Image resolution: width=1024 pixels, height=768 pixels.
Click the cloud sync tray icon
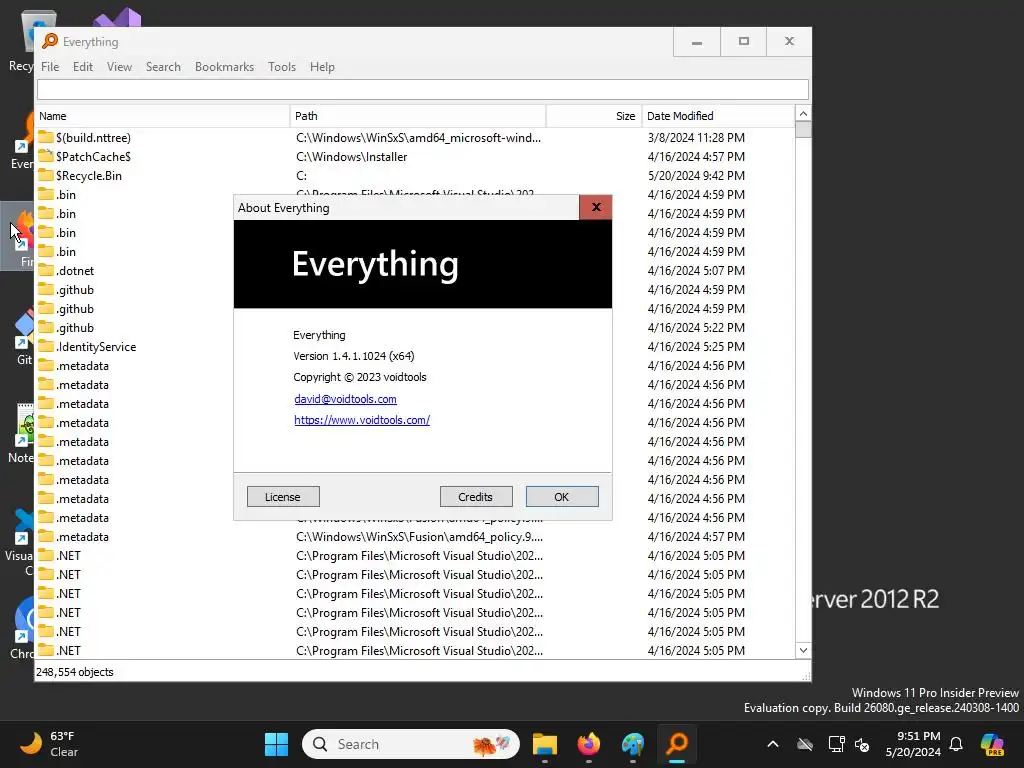(x=805, y=744)
